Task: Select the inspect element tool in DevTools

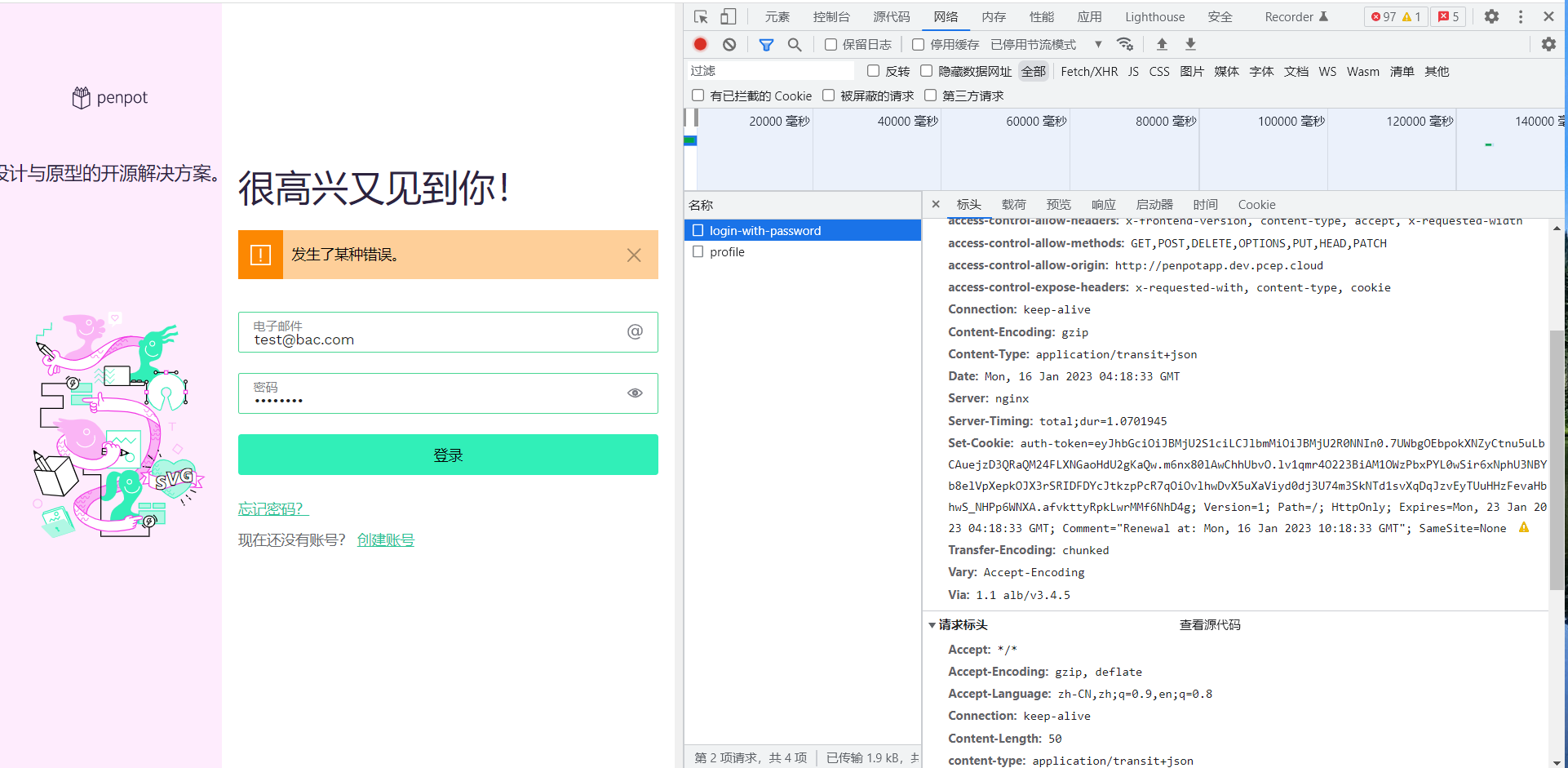Action: [x=700, y=16]
